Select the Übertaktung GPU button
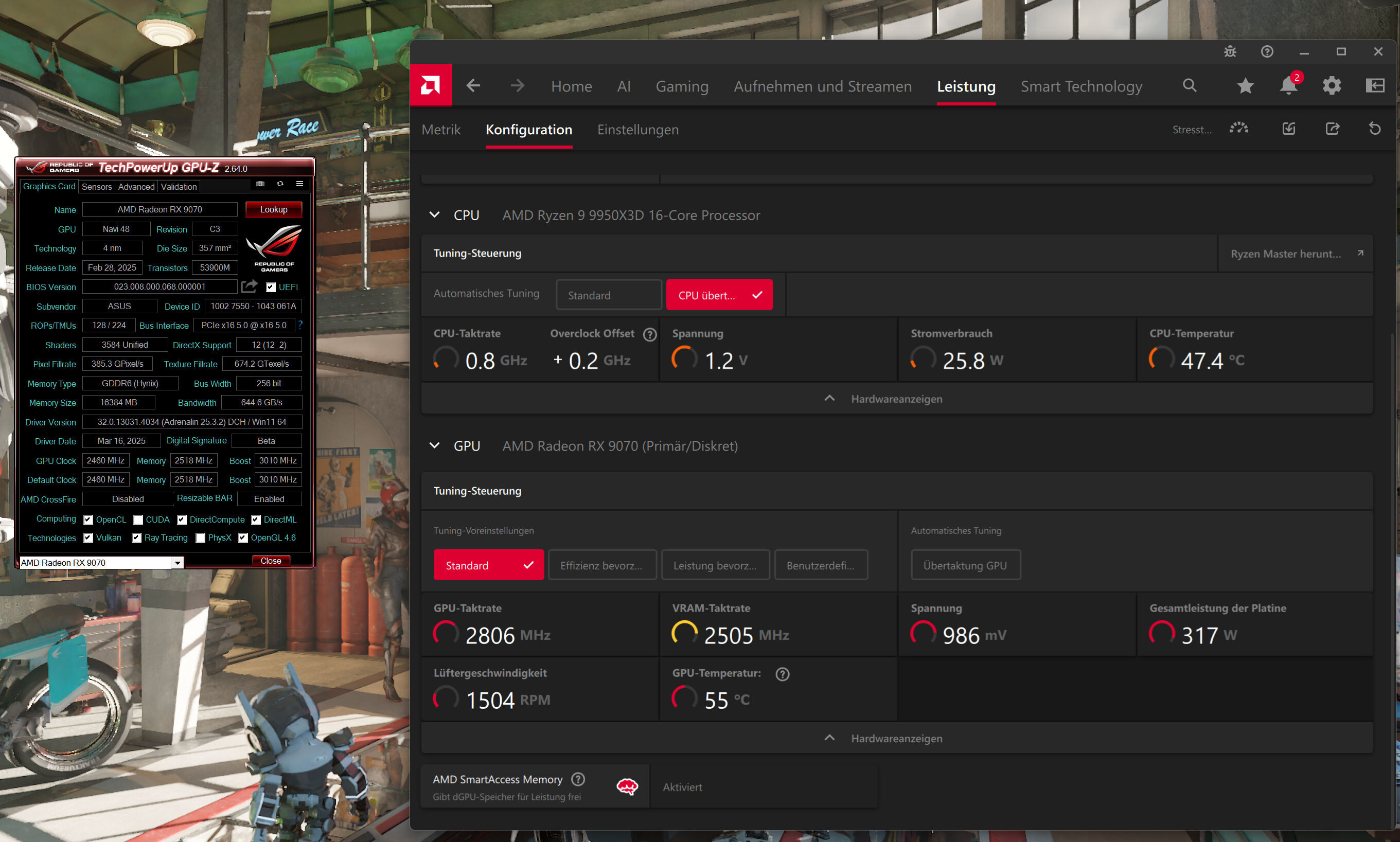The height and width of the screenshot is (842, 1400). tap(965, 565)
